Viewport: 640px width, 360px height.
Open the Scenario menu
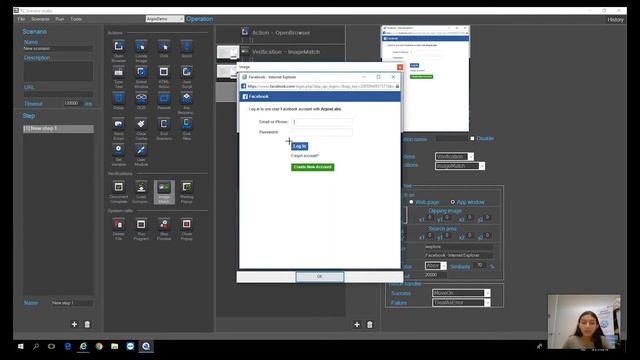click(x=40, y=19)
